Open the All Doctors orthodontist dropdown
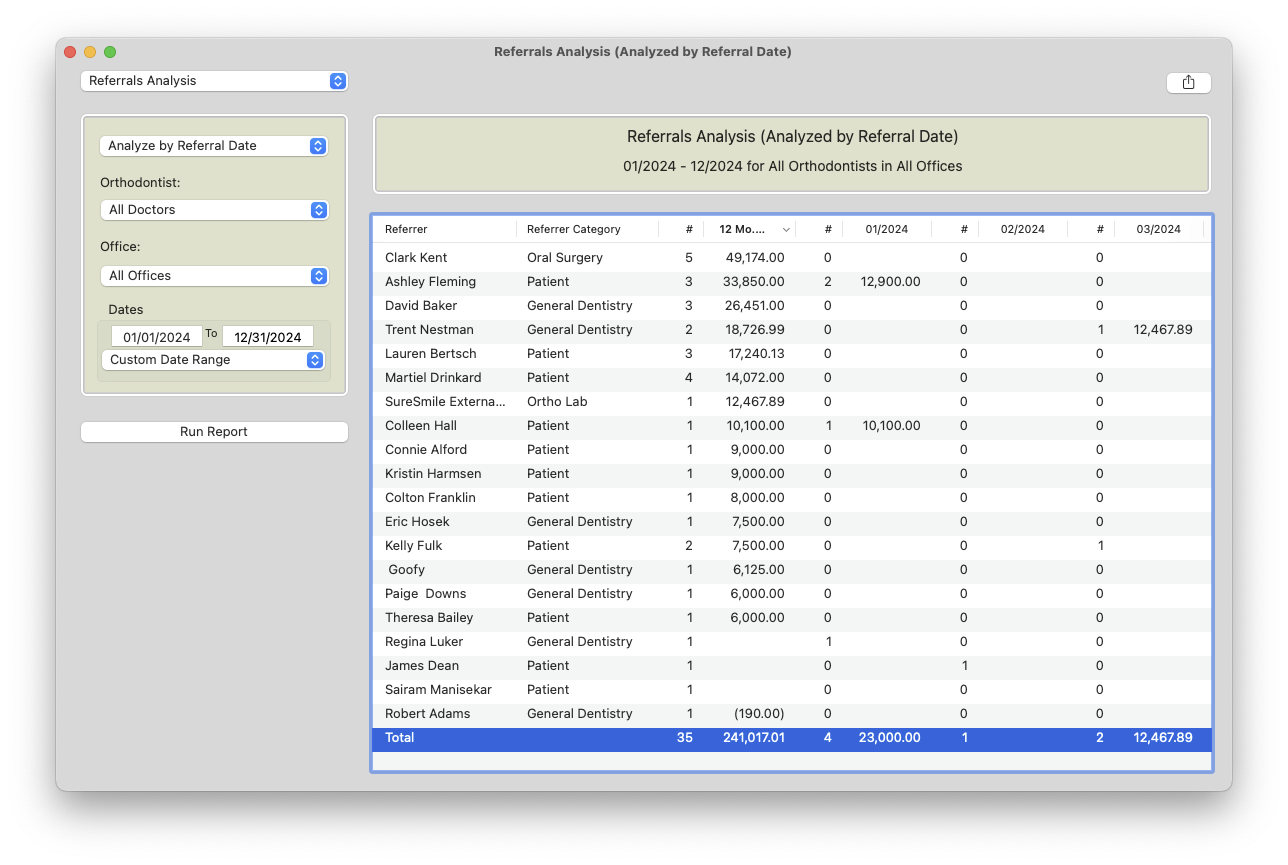 click(x=214, y=210)
